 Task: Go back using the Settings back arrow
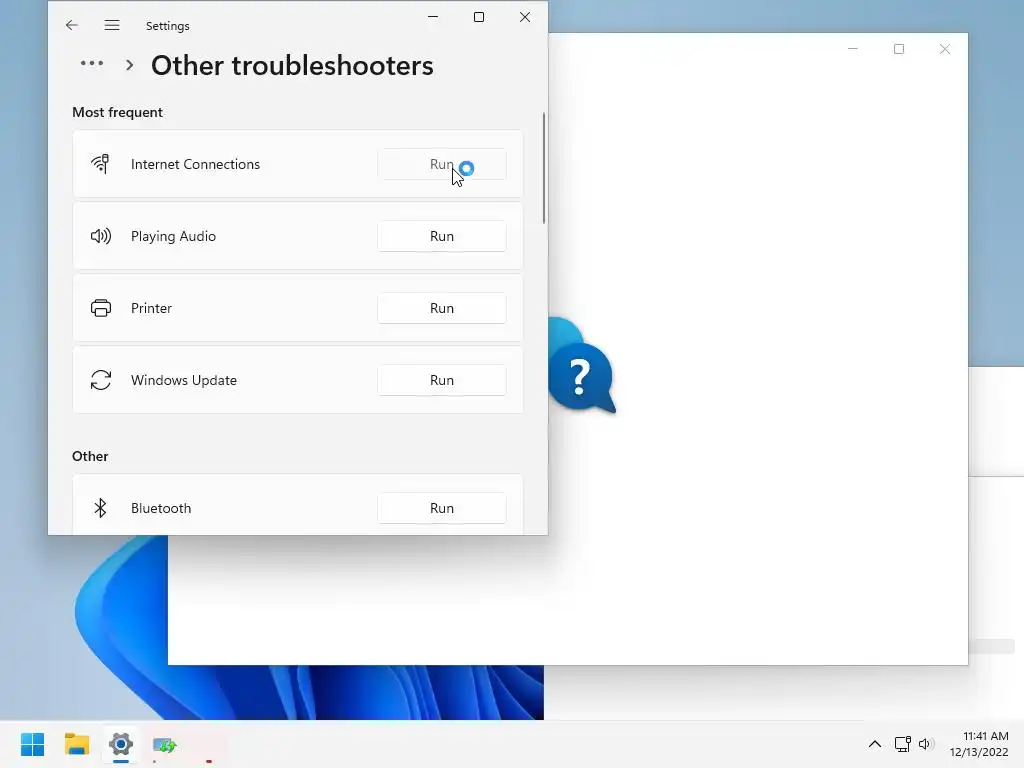click(72, 25)
